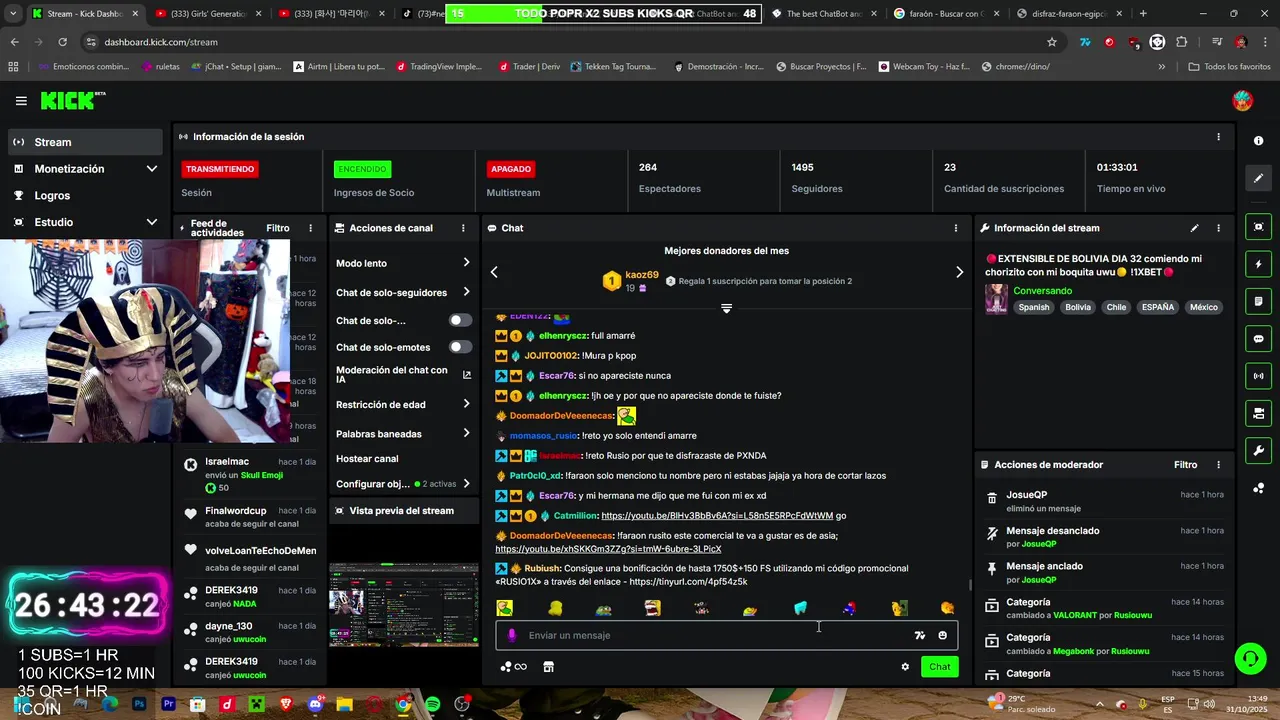Image resolution: width=1280 pixels, height=720 pixels.
Task: Open the shop icon below chat input
Action: (x=548, y=667)
